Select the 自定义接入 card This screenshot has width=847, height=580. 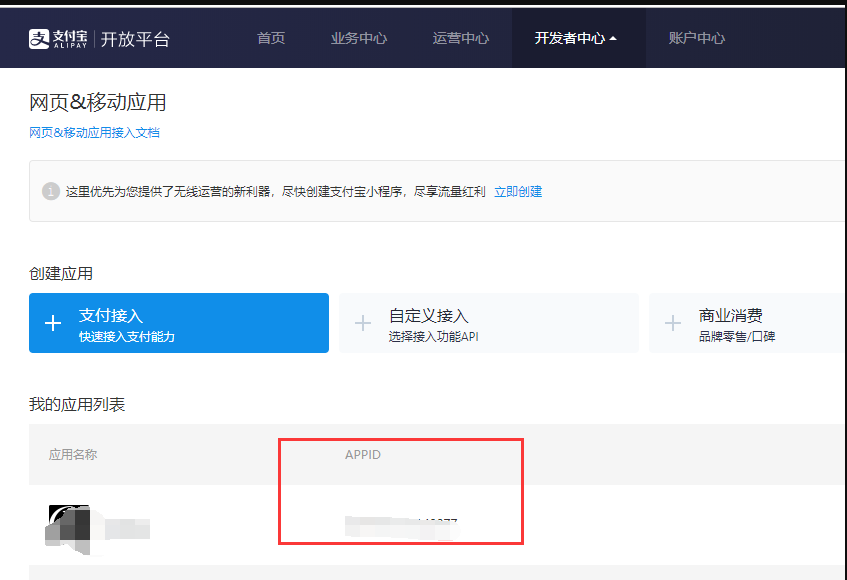click(x=489, y=323)
